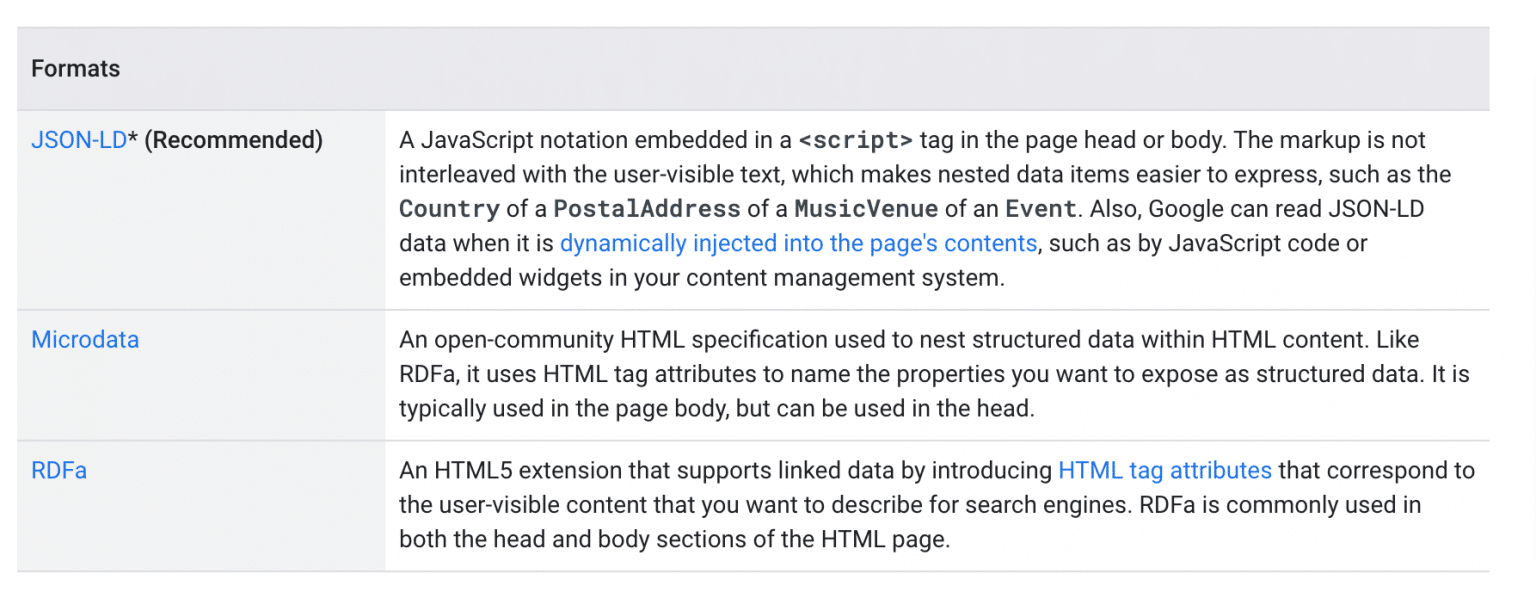Image resolution: width=1536 pixels, height=592 pixels.
Task: Open the JSON-LD format link
Action: [79, 140]
